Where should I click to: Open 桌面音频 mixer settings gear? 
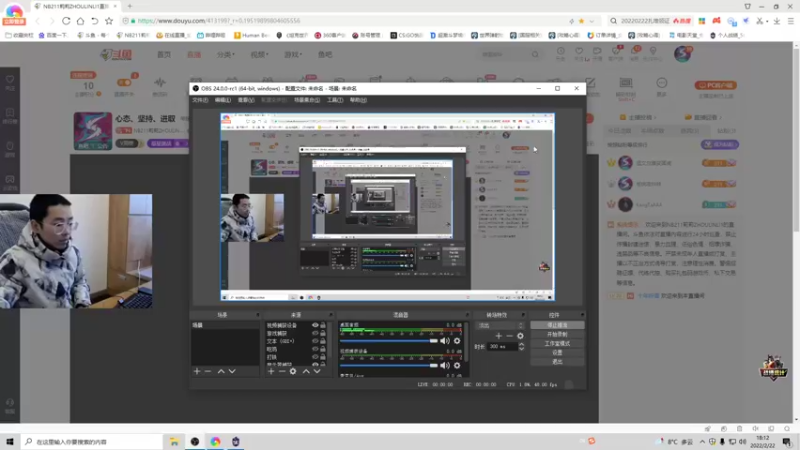pyautogui.click(x=457, y=341)
